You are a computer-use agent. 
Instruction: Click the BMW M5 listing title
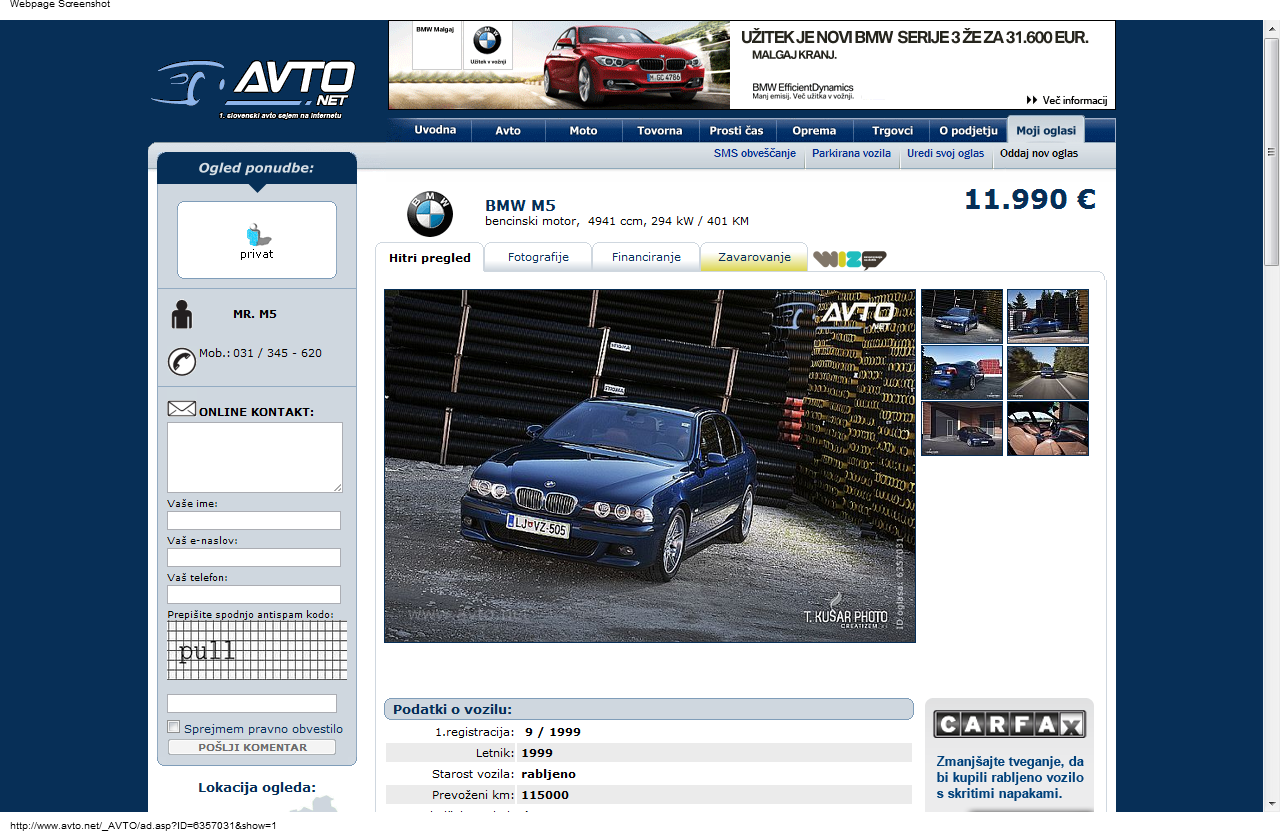pos(520,206)
